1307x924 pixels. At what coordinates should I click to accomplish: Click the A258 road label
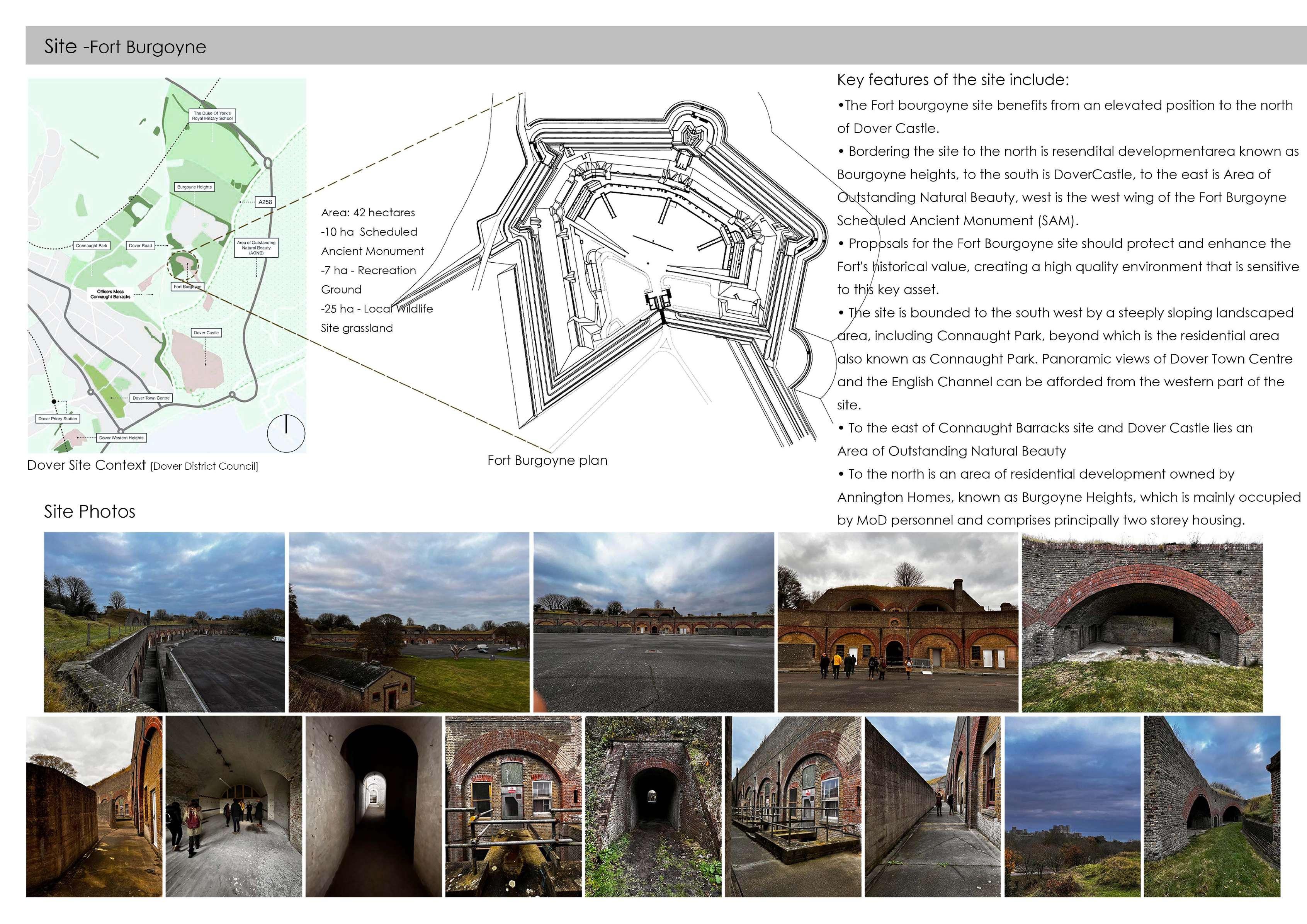pyautogui.click(x=265, y=202)
